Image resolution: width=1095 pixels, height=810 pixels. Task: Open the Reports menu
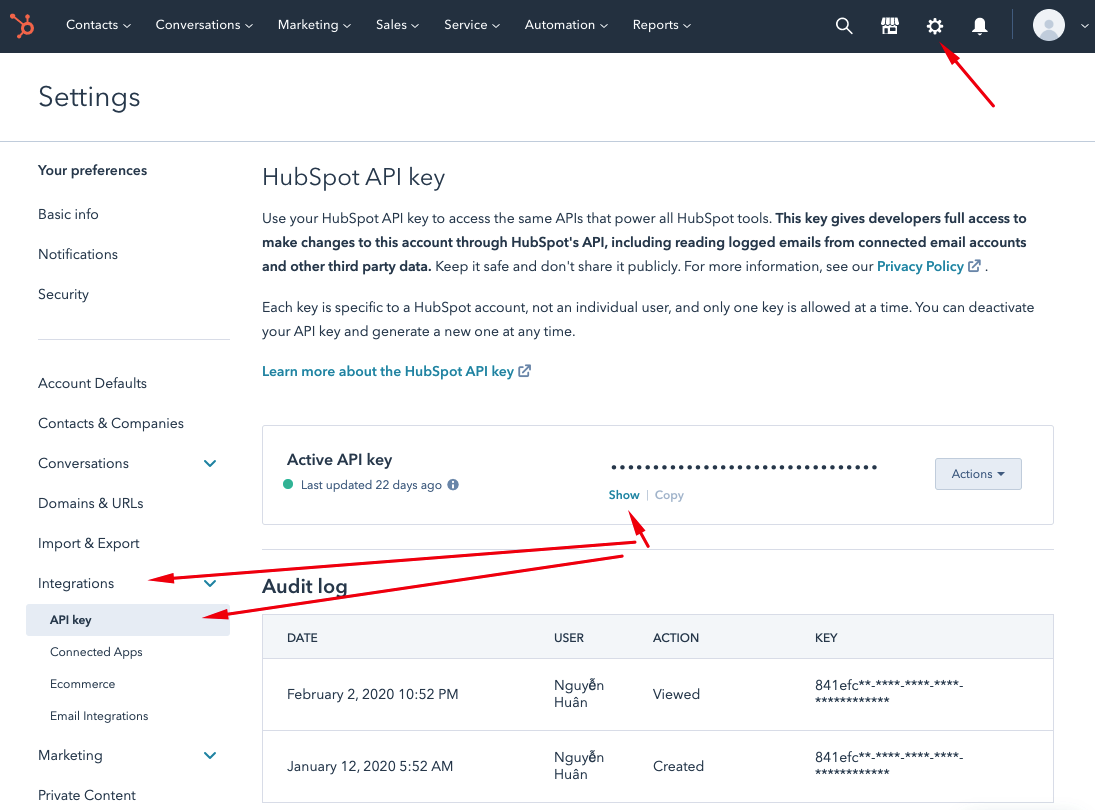pyautogui.click(x=662, y=25)
